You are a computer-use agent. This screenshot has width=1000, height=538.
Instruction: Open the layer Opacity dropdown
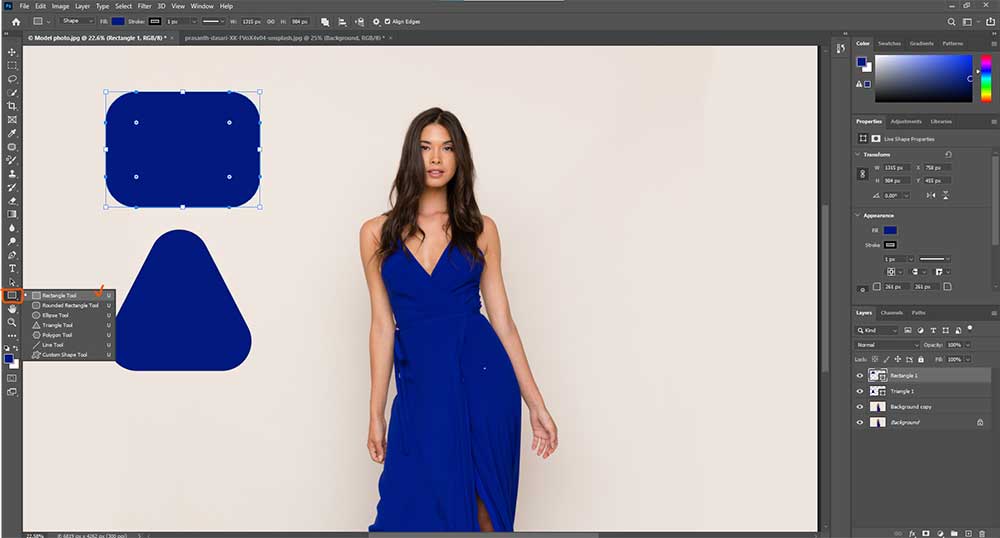point(967,345)
